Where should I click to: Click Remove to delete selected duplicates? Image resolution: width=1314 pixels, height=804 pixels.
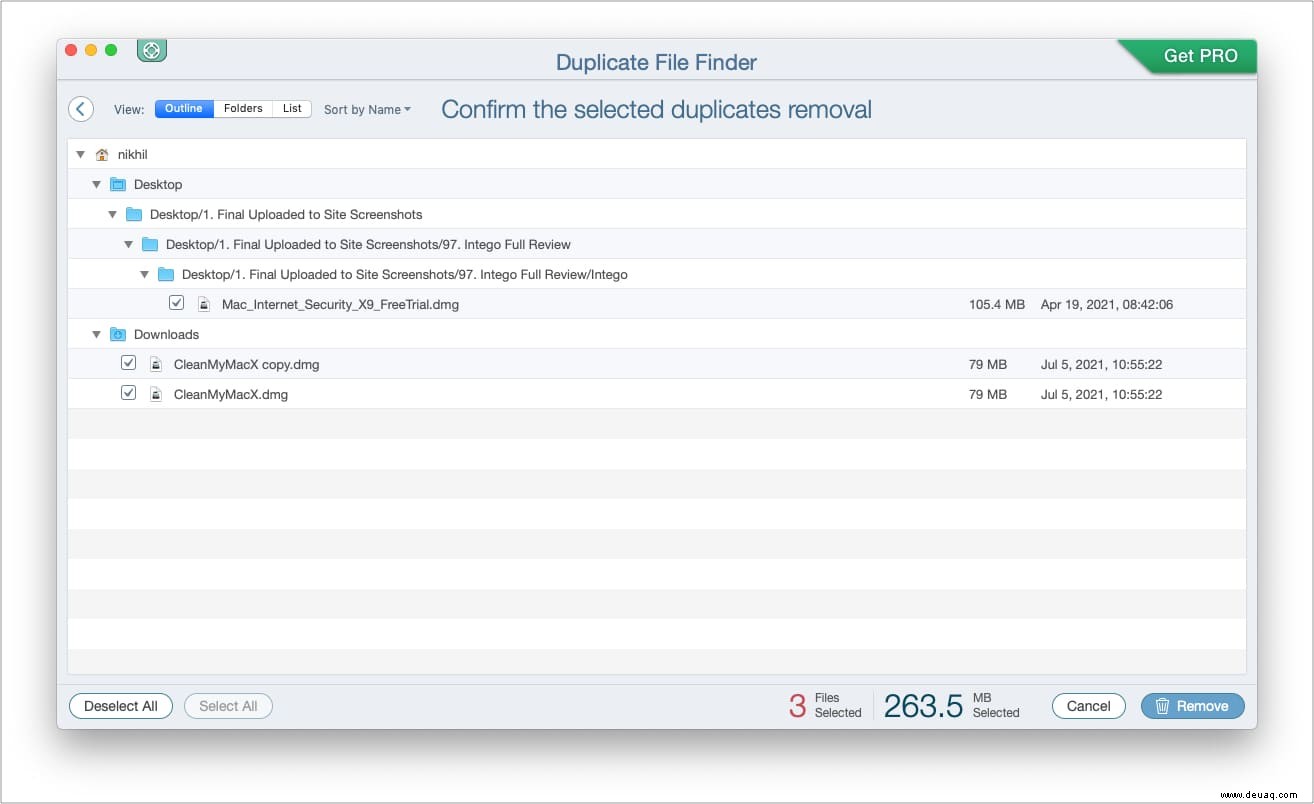(1193, 706)
